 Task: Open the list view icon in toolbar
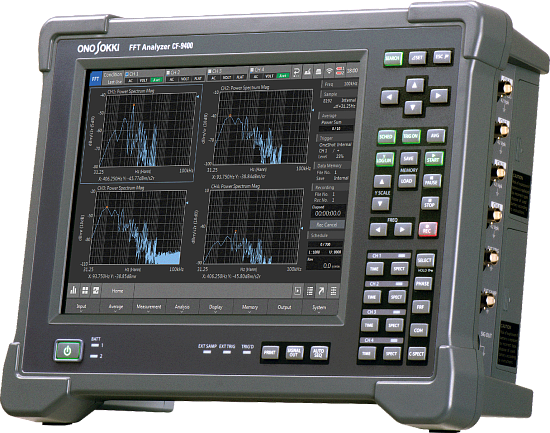[x=310, y=291]
